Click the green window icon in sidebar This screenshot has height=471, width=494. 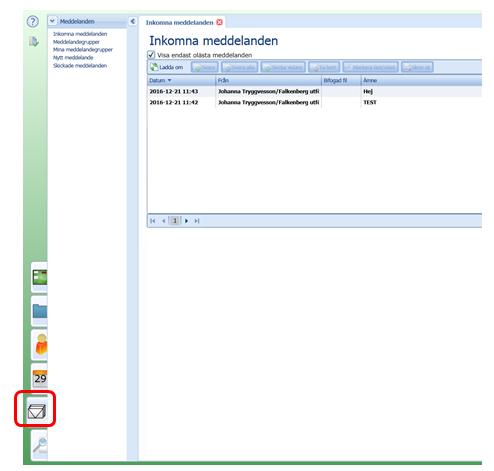coord(40,277)
